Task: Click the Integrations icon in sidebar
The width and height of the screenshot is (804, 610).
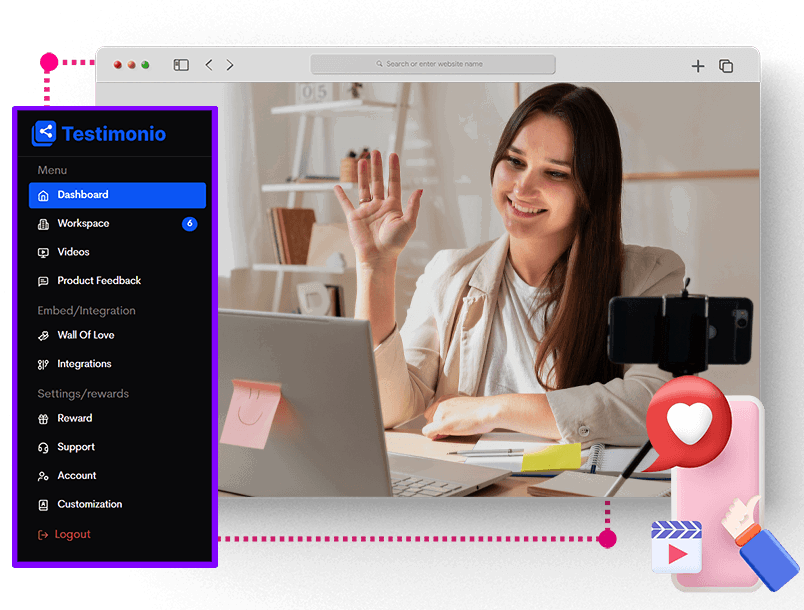Action: point(43,365)
